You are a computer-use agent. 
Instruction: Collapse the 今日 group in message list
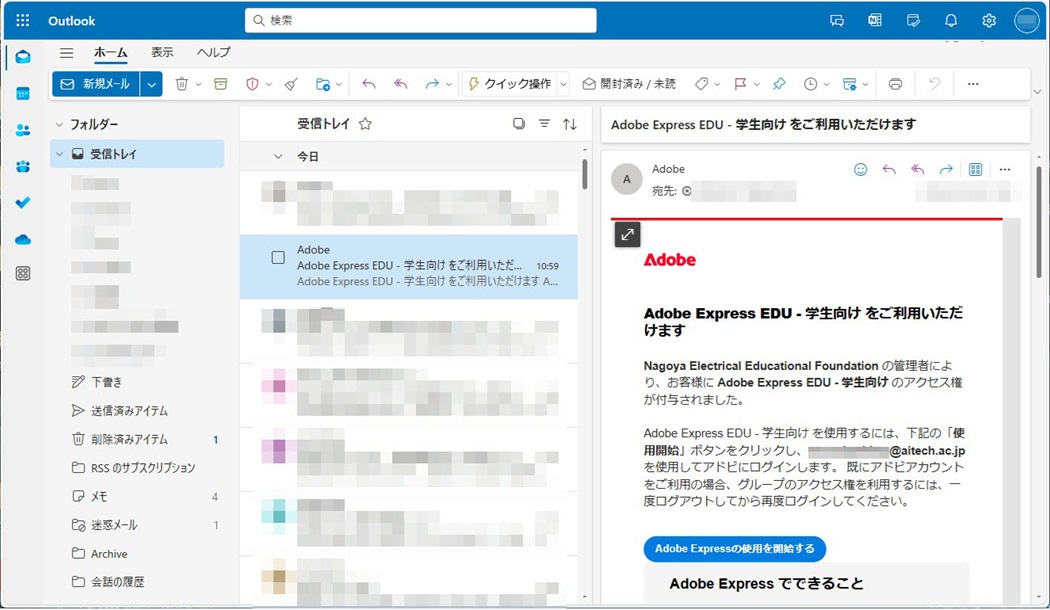[278, 157]
